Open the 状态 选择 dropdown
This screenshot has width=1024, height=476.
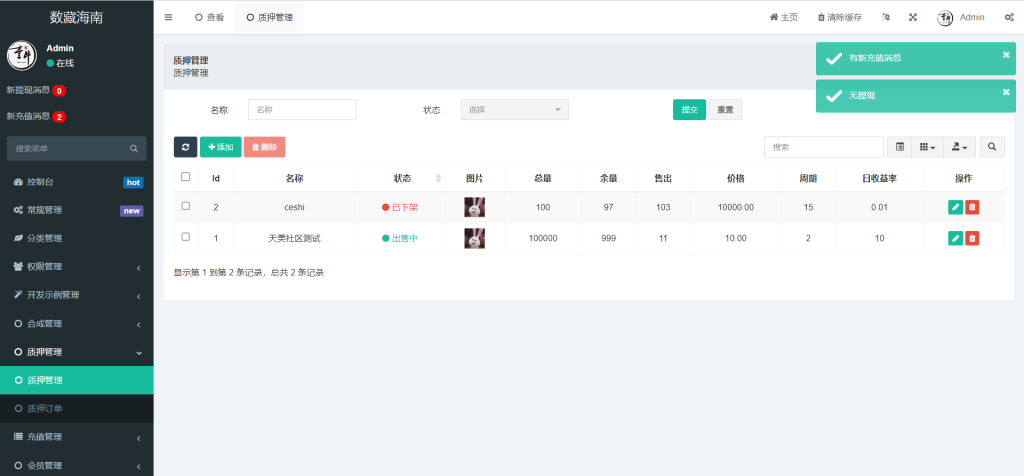click(514, 110)
